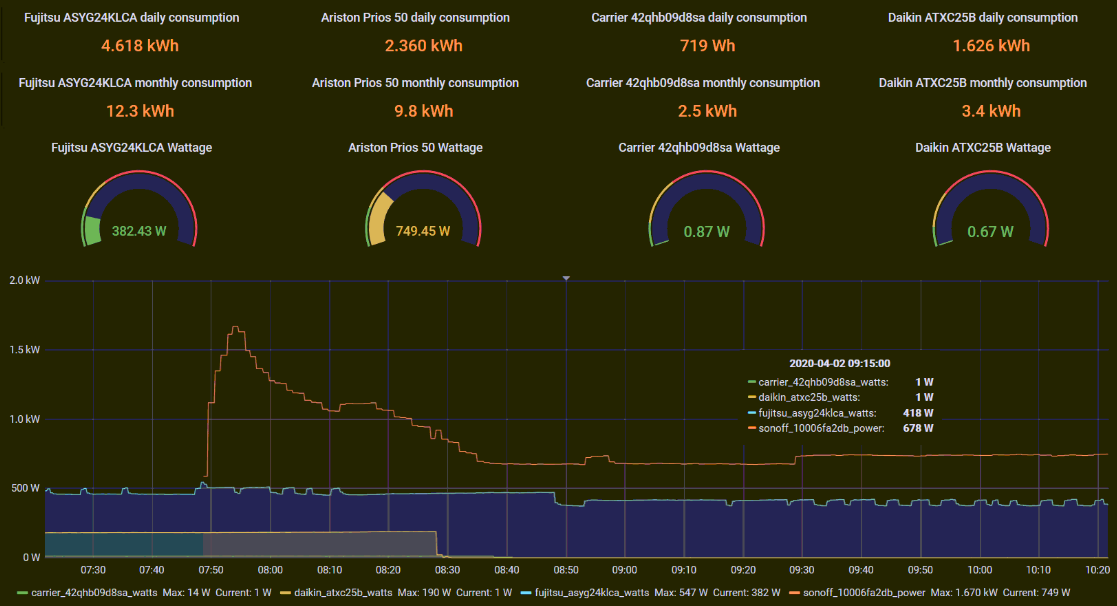This screenshot has height=606, width=1117.
Task: Select the 9.8 kWh monthly value
Action: coord(424,111)
